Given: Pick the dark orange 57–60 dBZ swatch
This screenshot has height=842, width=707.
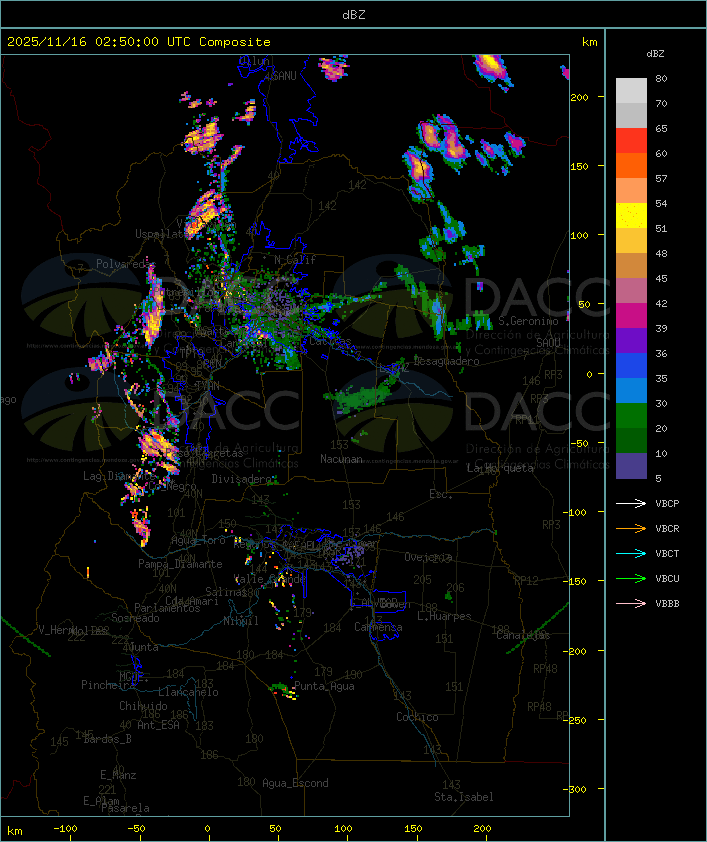Looking at the screenshot, I should [631, 165].
